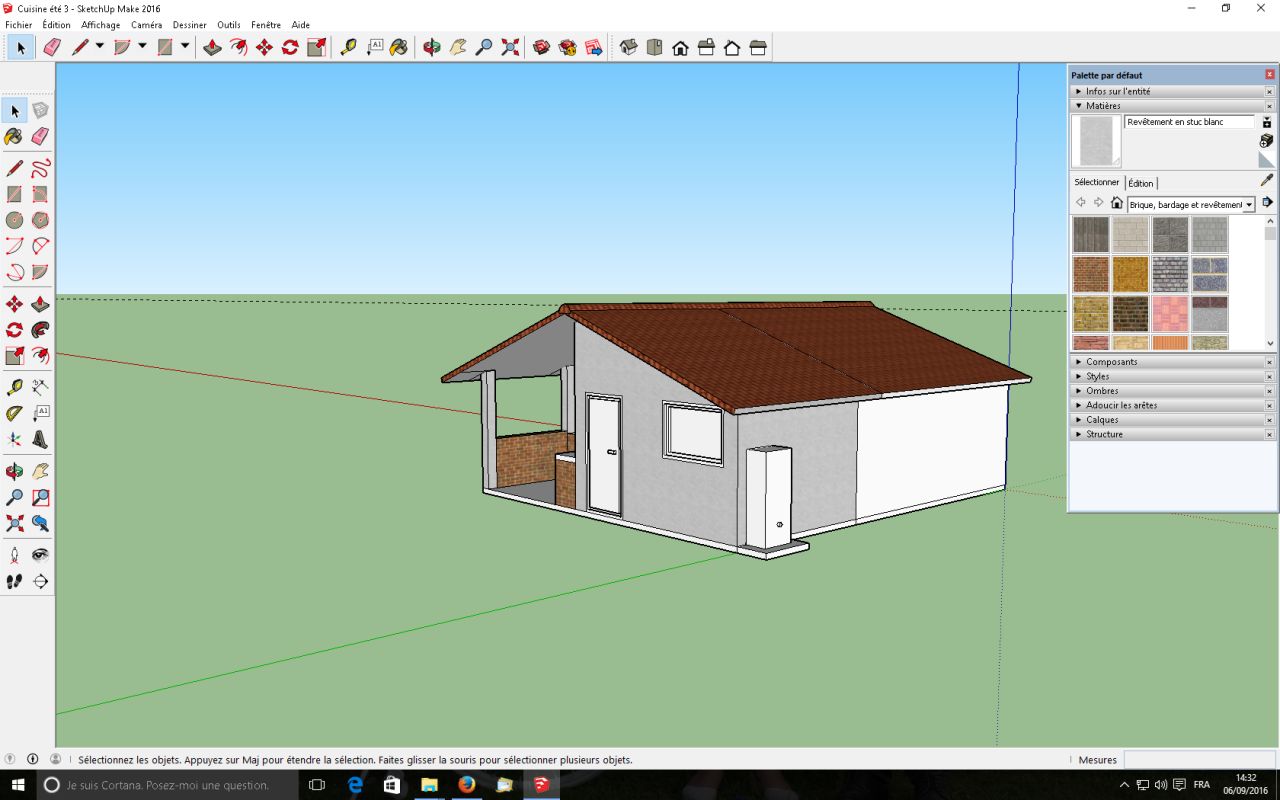Select the Position Camera tool

14,555
